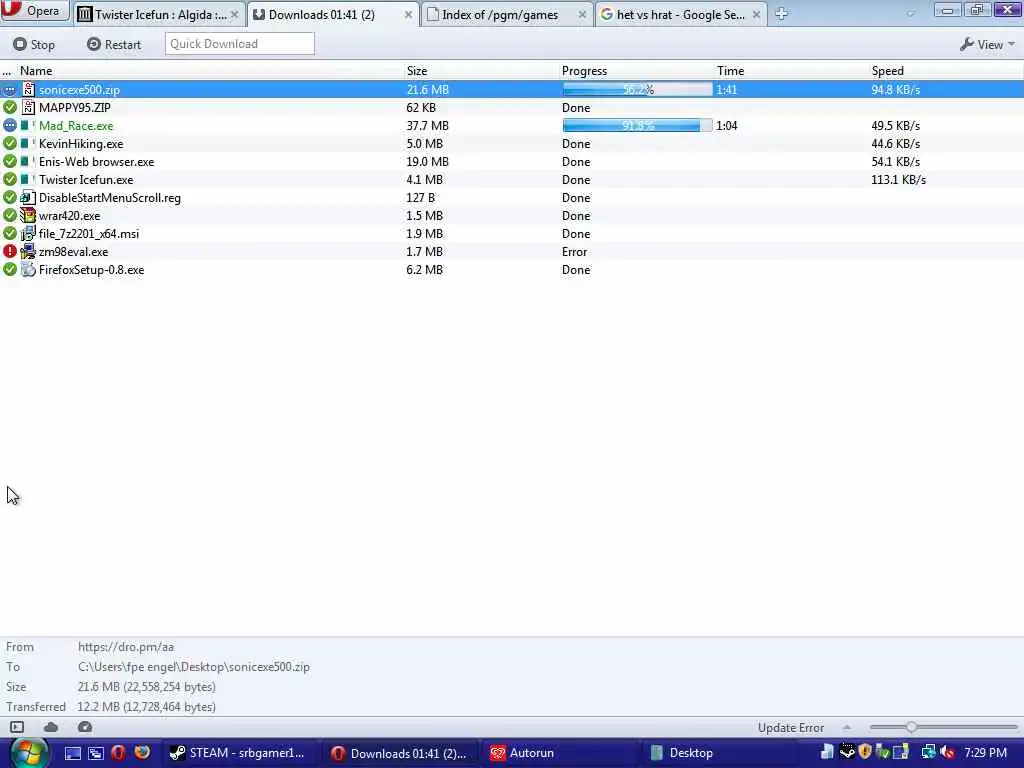Launch Firefox from the quick launch bar
The image size is (1024, 768).
(142, 753)
